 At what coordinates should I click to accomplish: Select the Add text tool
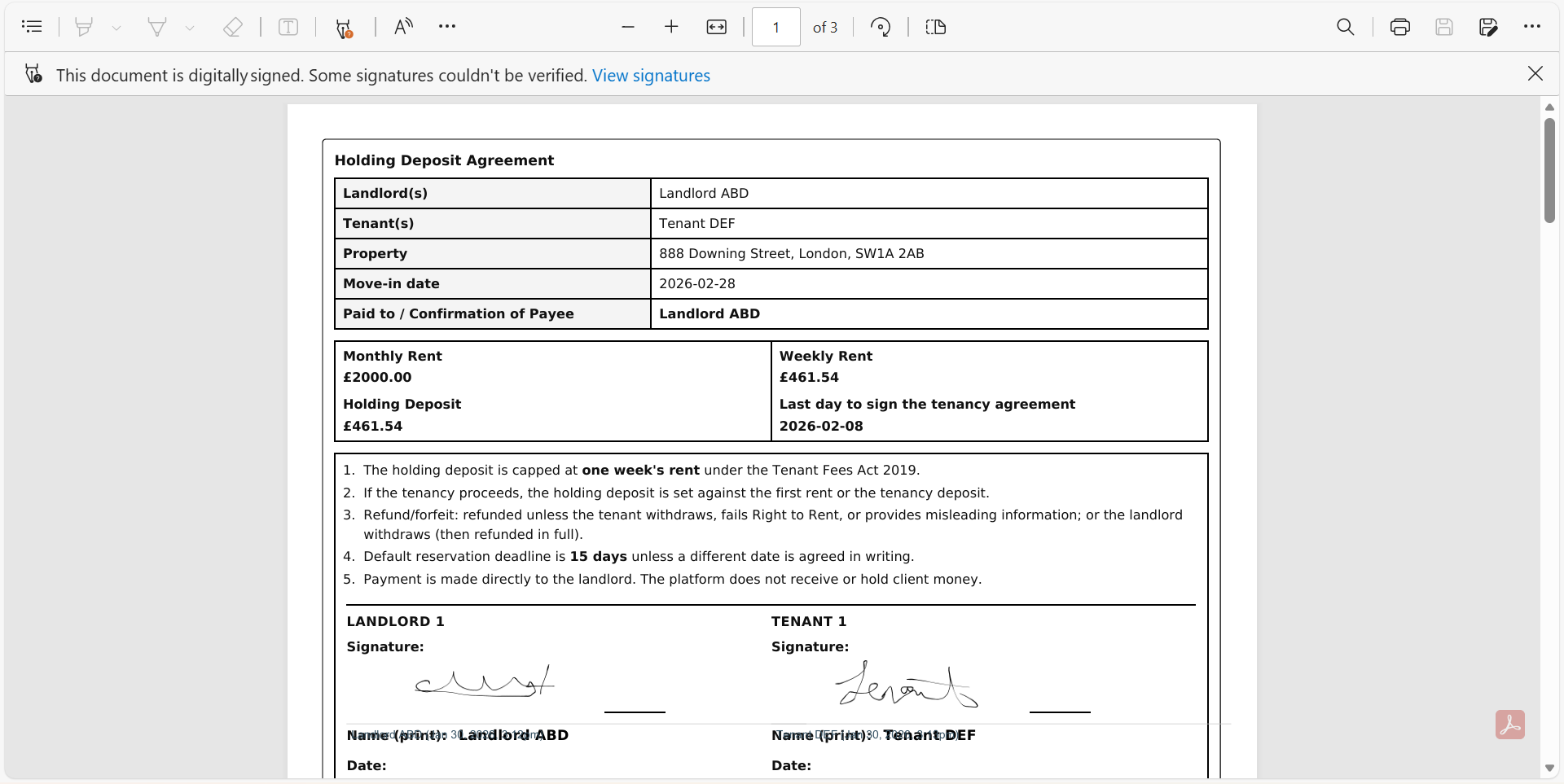tap(289, 27)
